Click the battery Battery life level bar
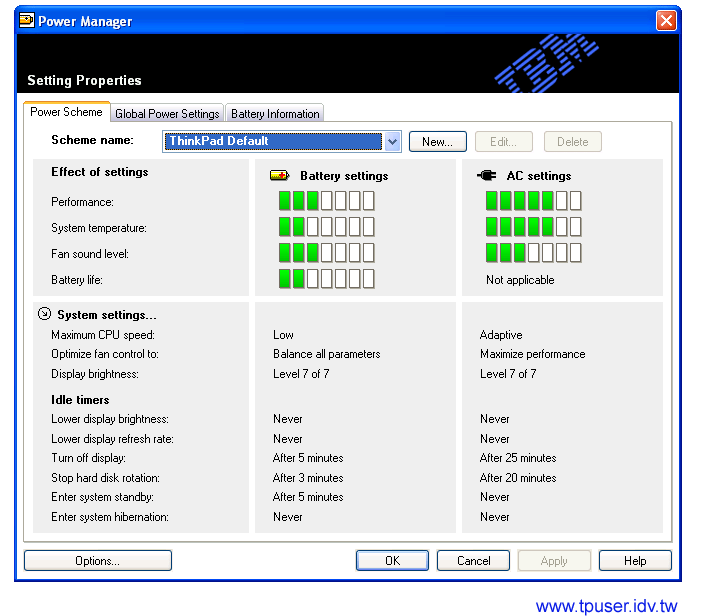The width and height of the screenshot is (704, 616). pos(326,279)
